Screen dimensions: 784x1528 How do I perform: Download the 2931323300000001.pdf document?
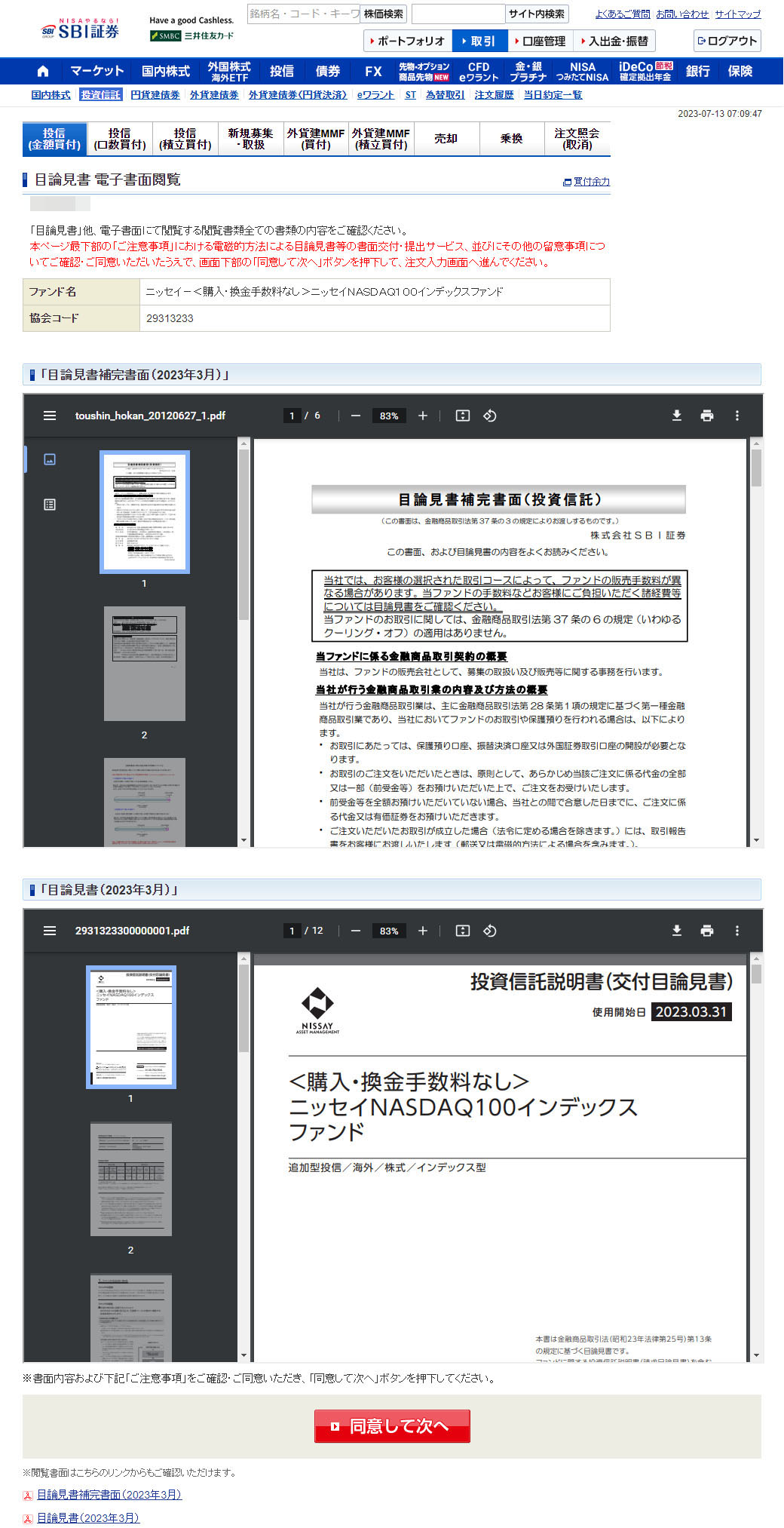coord(676,931)
